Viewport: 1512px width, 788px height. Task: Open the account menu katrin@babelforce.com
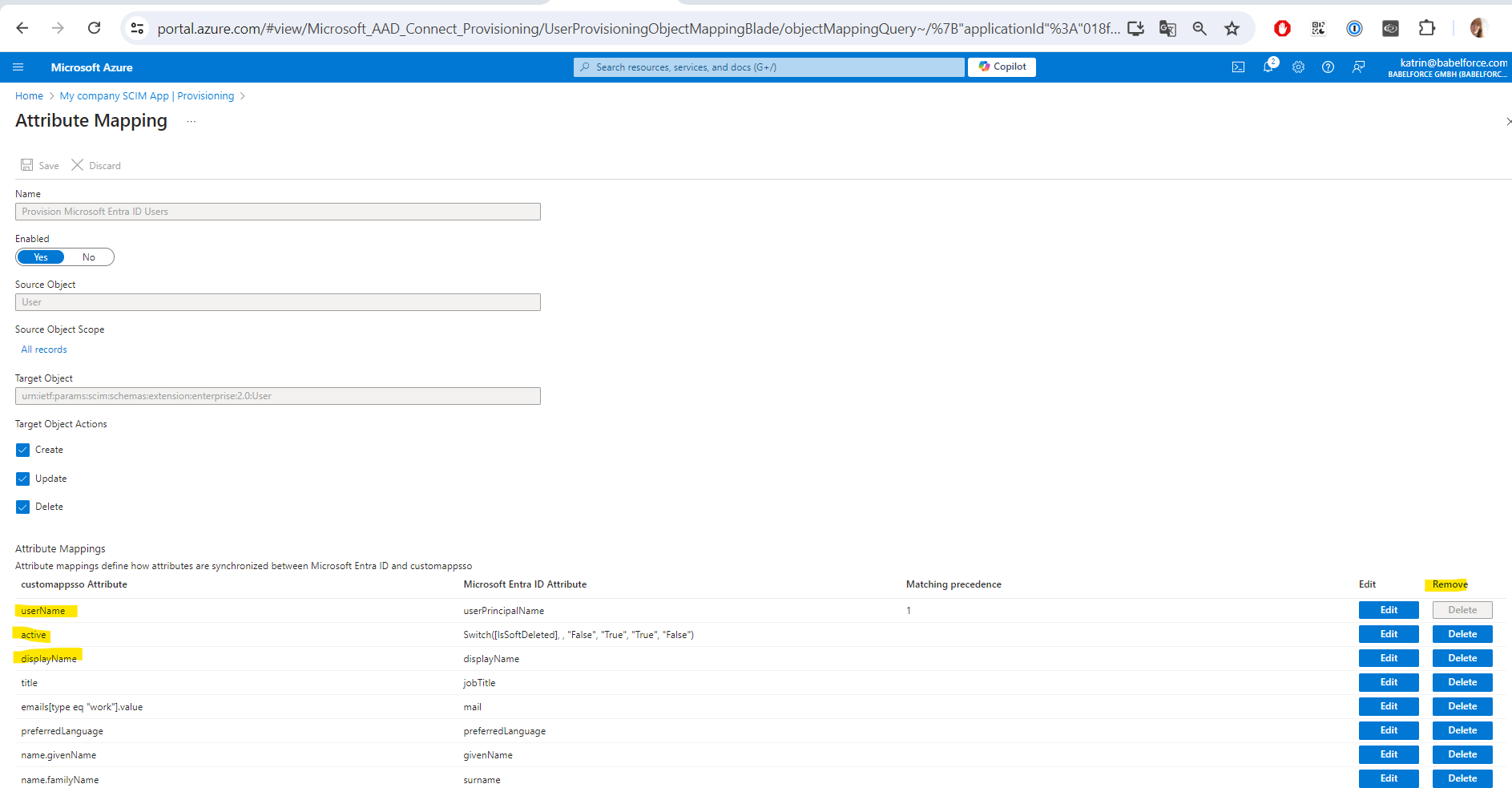pyautogui.click(x=1448, y=67)
